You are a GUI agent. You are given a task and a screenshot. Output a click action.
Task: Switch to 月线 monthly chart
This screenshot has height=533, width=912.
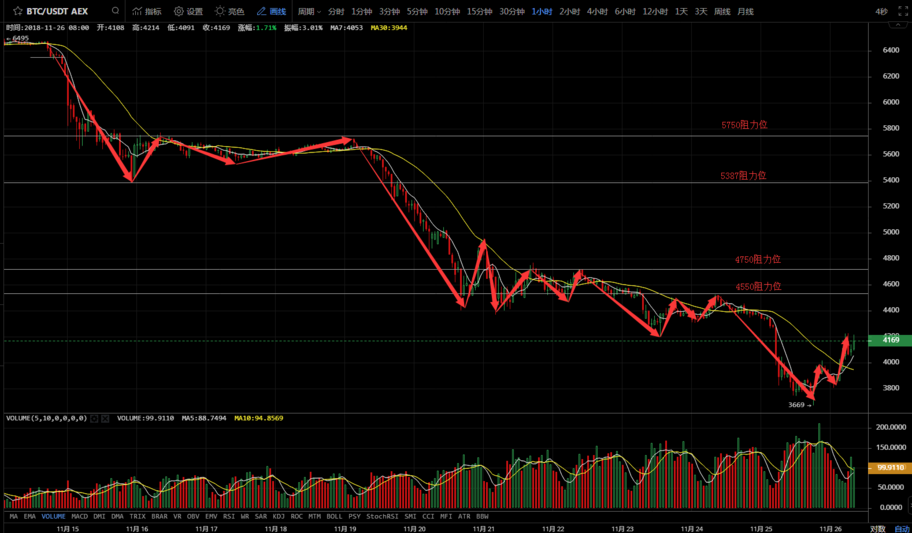click(745, 11)
